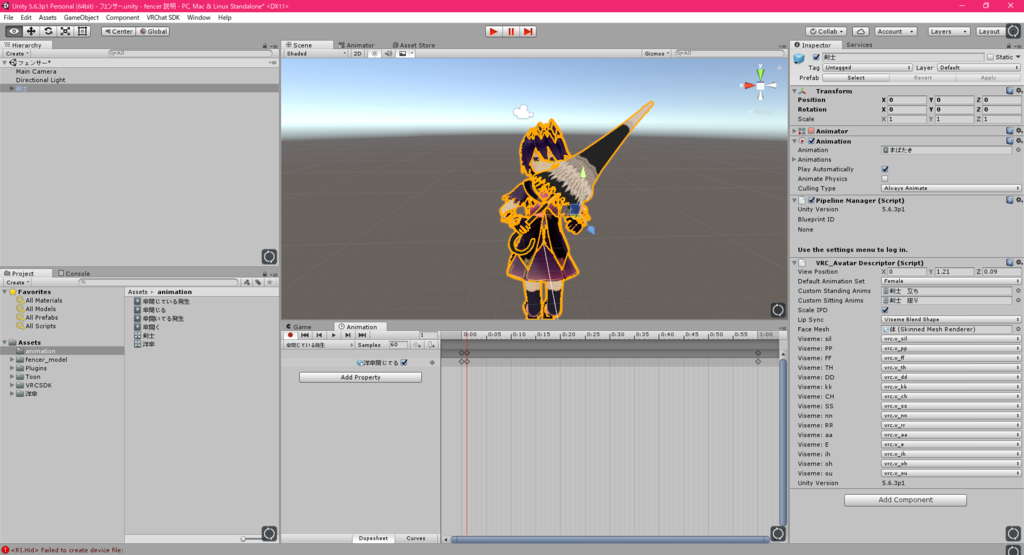The height and width of the screenshot is (555, 1024).
Task: Go to next keyframe in Animation window
Action: (x=347, y=335)
